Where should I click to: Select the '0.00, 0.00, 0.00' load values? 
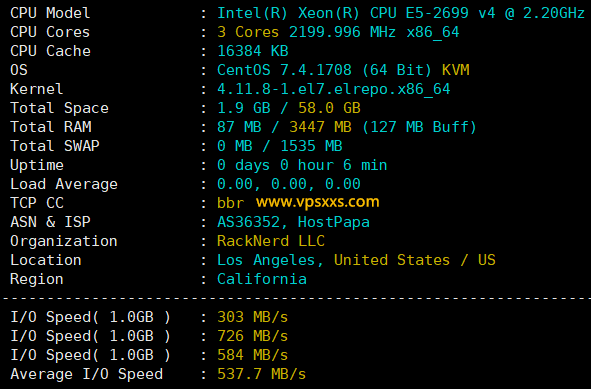(289, 184)
